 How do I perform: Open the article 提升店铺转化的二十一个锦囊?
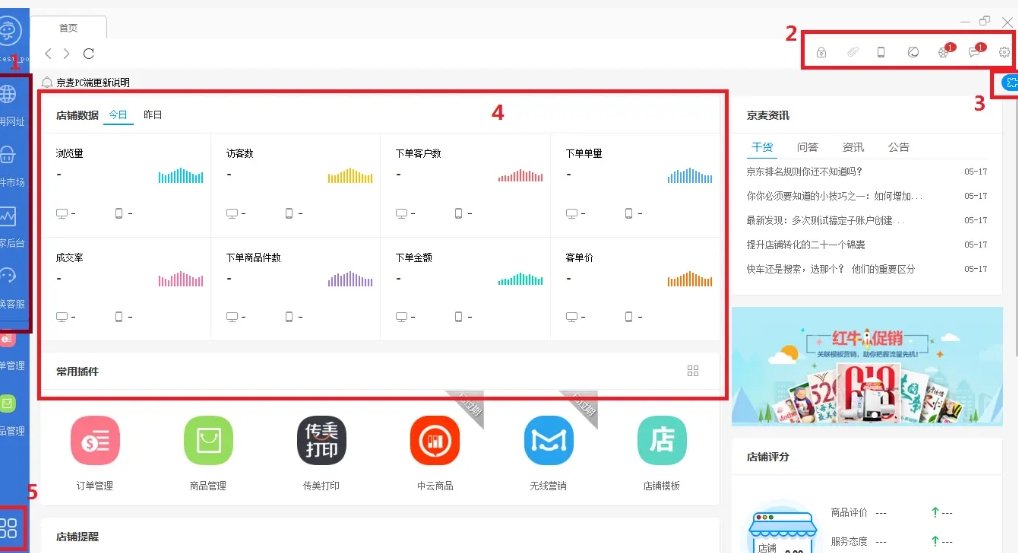click(x=806, y=244)
